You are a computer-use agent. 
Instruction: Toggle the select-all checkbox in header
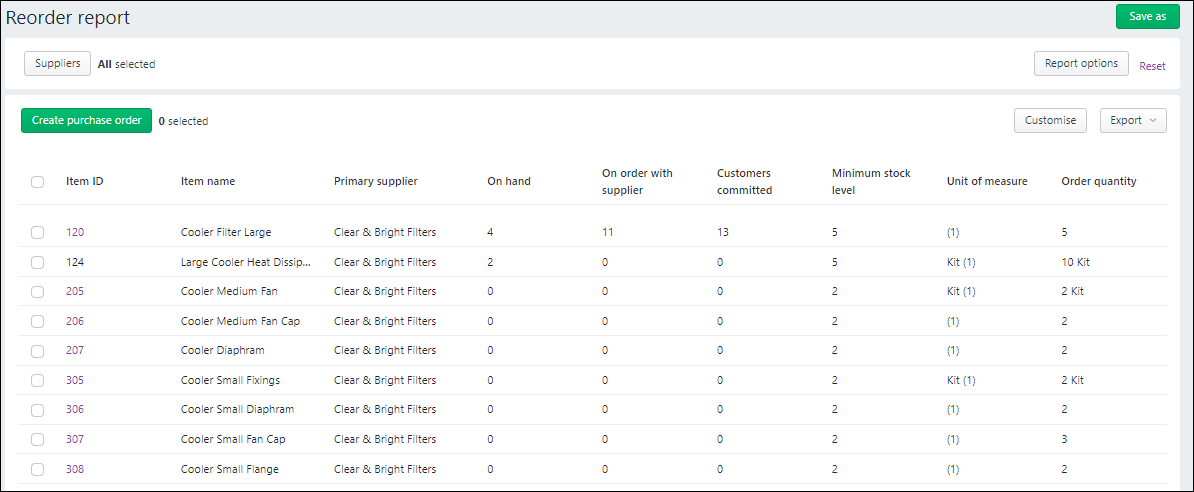(x=37, y=182)
